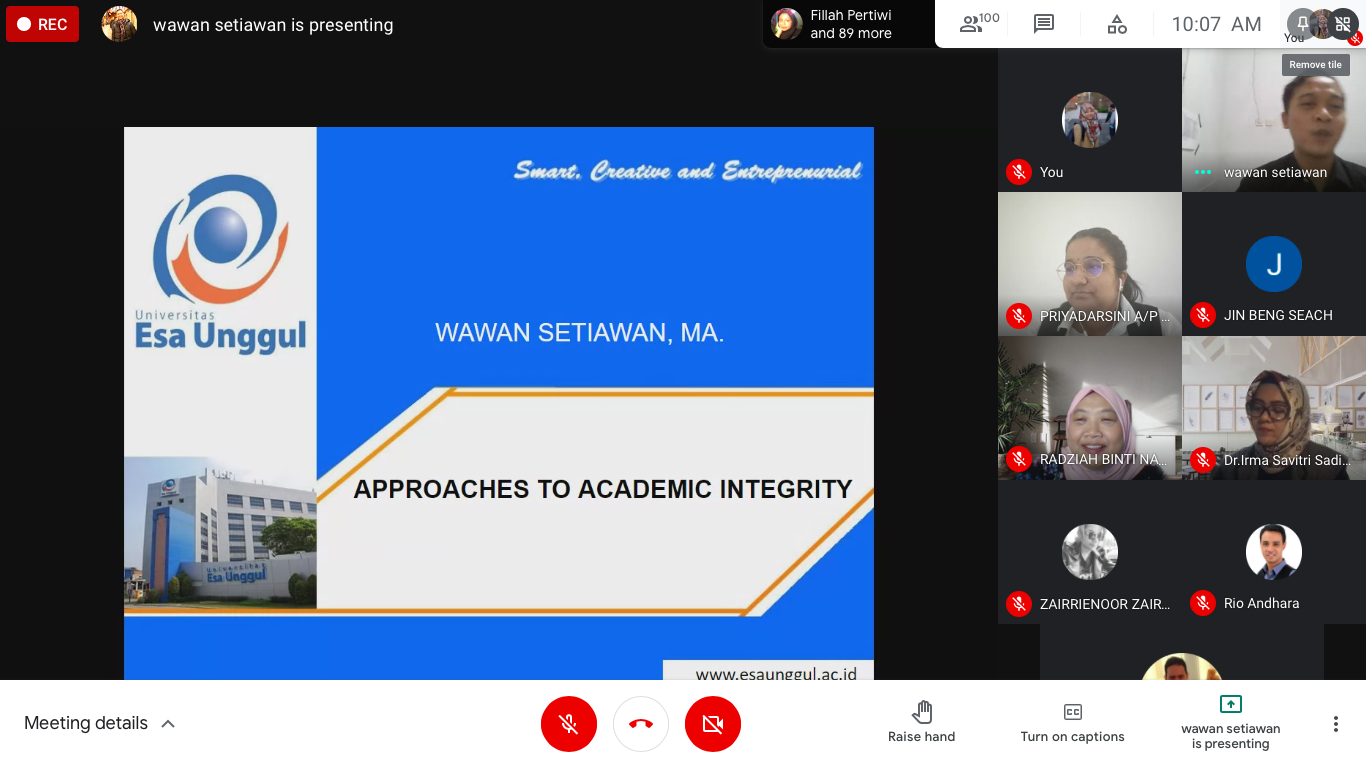Click ZAIRRIENOOR ZAIR... profile avatar

[x=1090, y=552]
